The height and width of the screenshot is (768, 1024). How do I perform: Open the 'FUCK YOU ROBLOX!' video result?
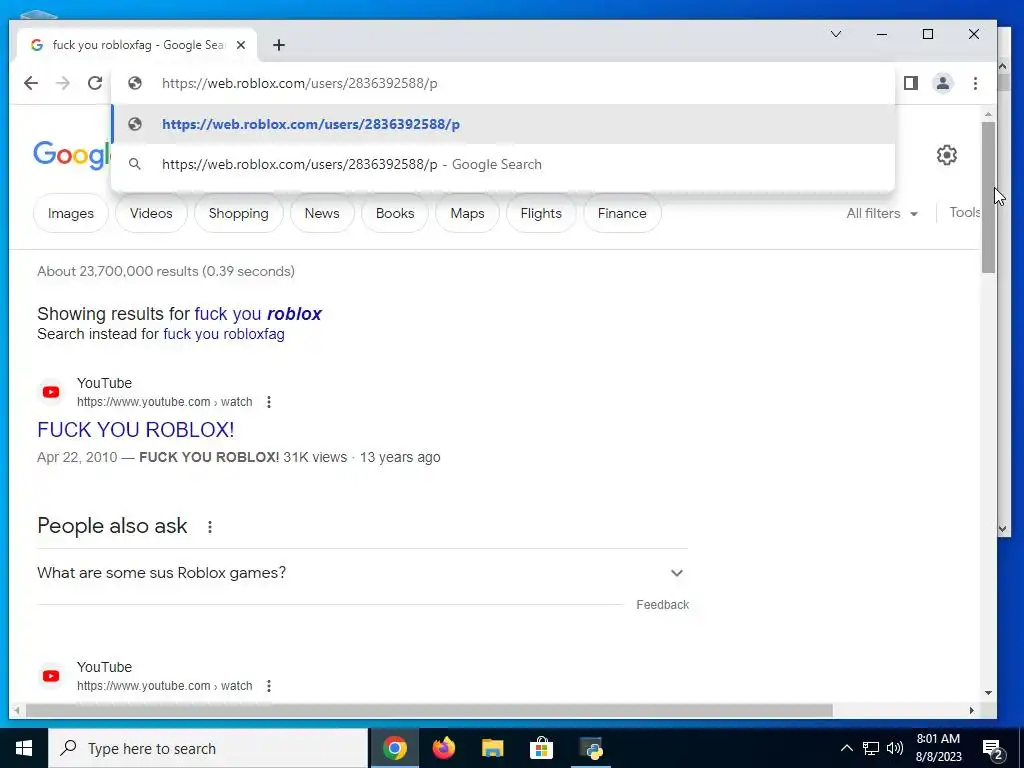click(136, 430)
